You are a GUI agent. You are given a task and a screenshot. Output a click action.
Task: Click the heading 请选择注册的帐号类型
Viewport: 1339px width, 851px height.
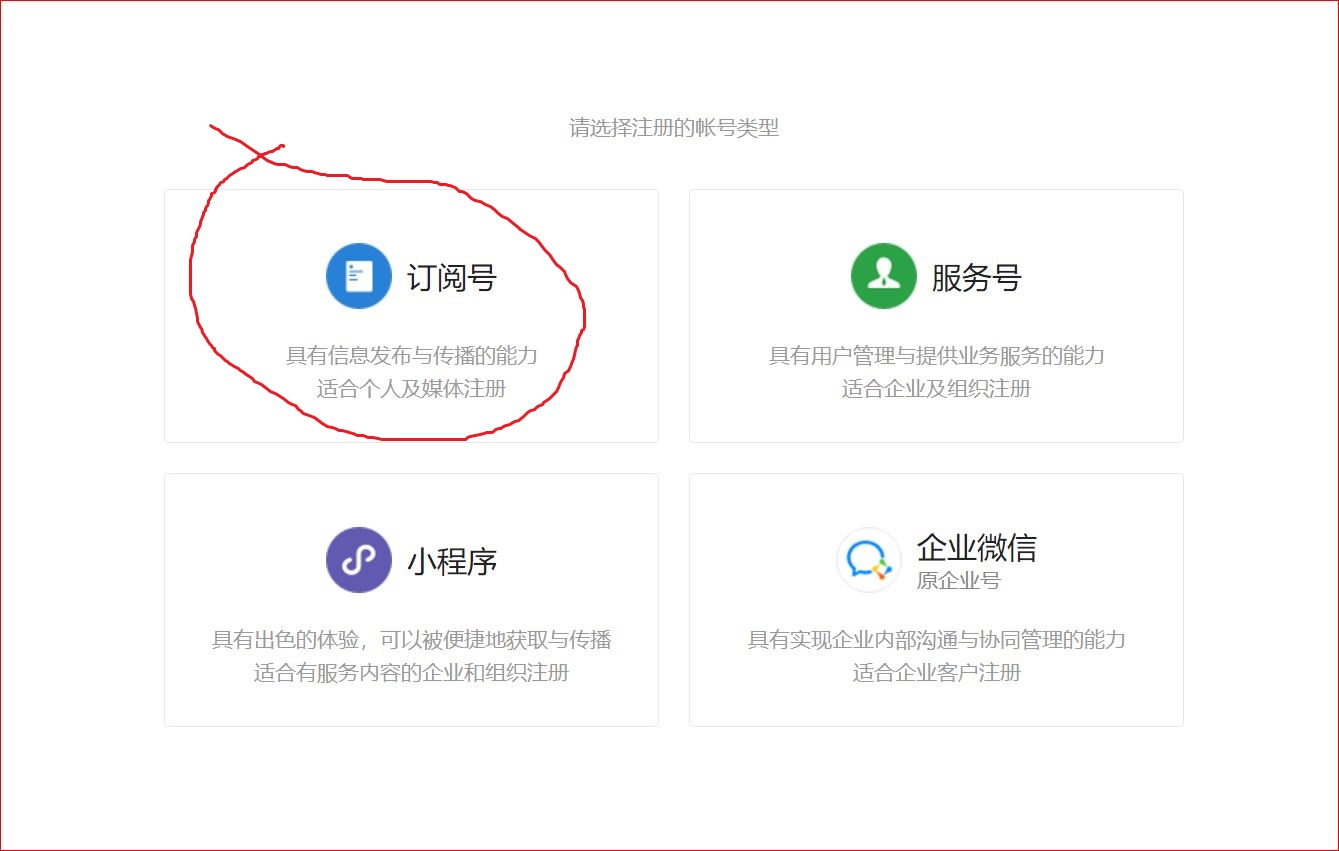click(x=674, y=128)
